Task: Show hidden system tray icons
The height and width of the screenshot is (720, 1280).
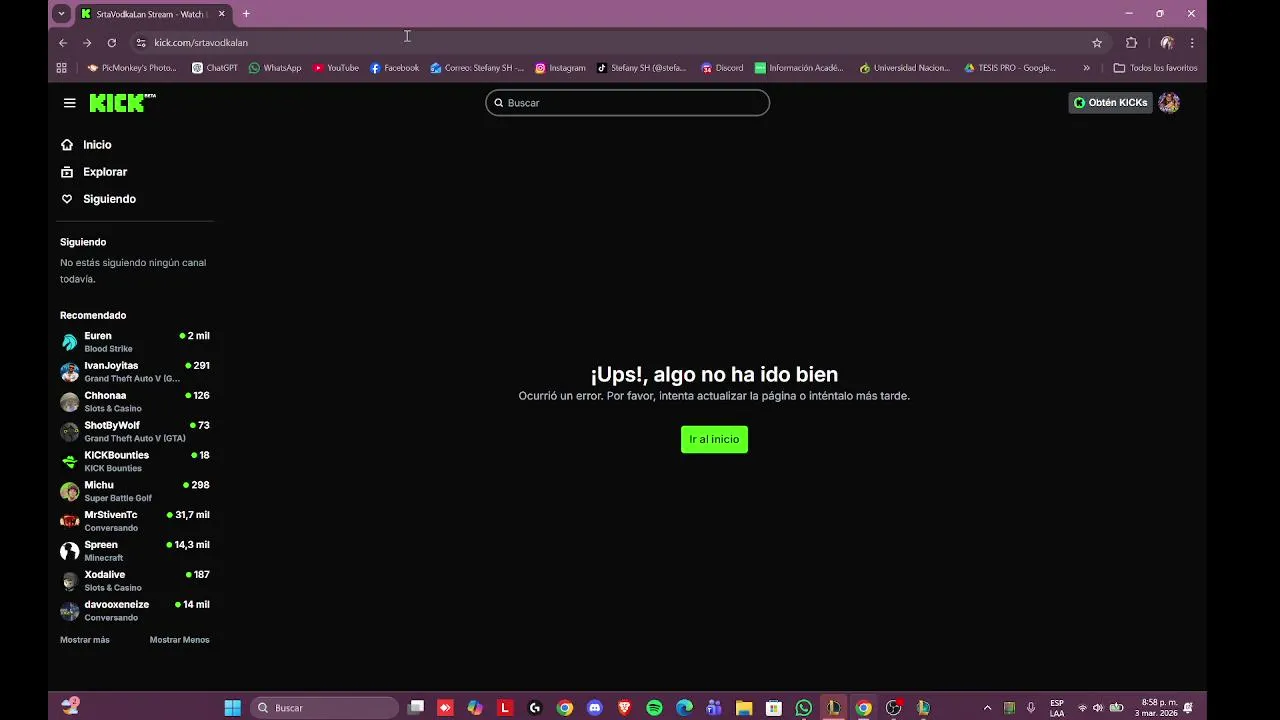Action: [988, 708]
